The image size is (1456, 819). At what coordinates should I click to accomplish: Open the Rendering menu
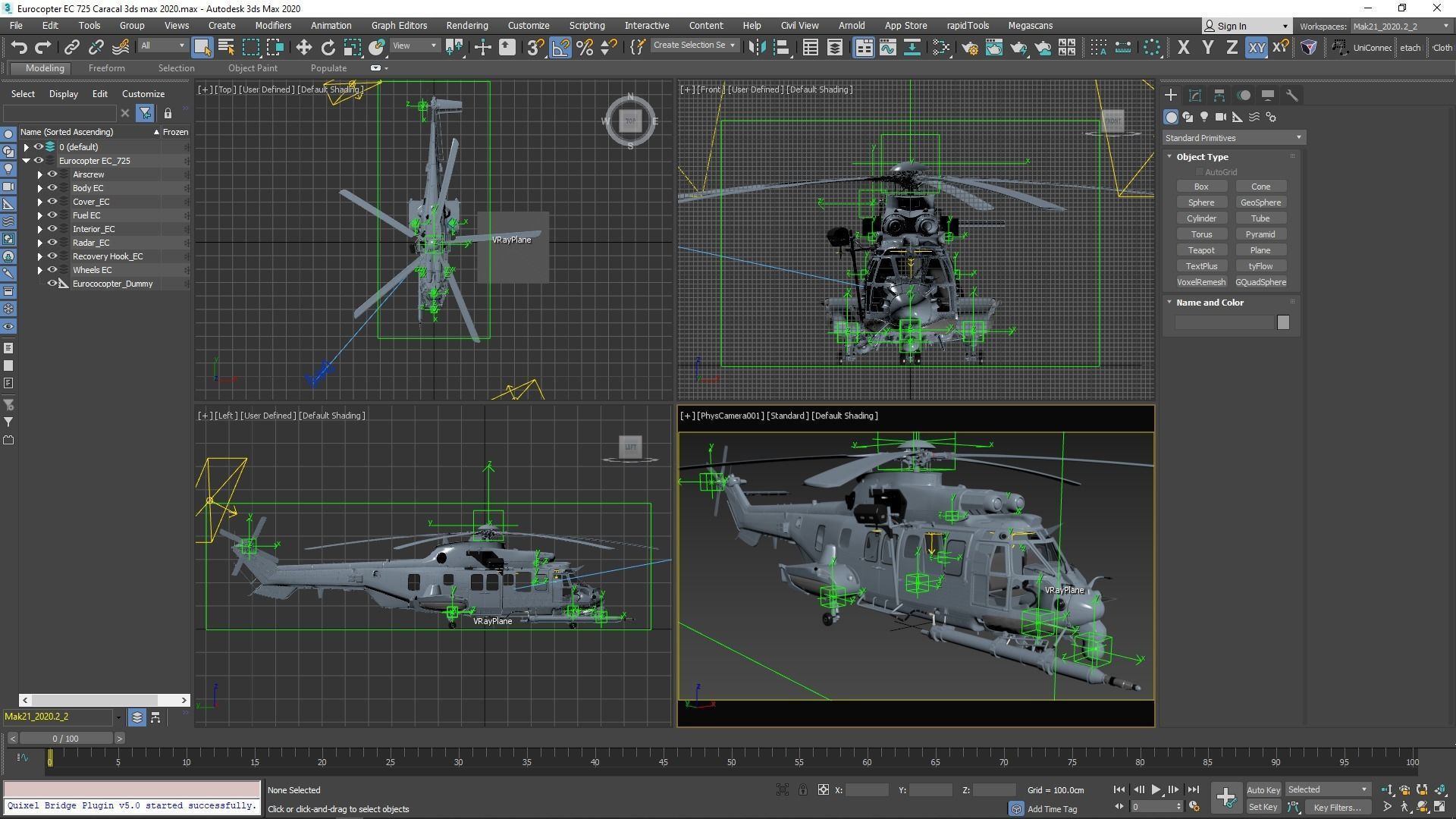[466, 25]
